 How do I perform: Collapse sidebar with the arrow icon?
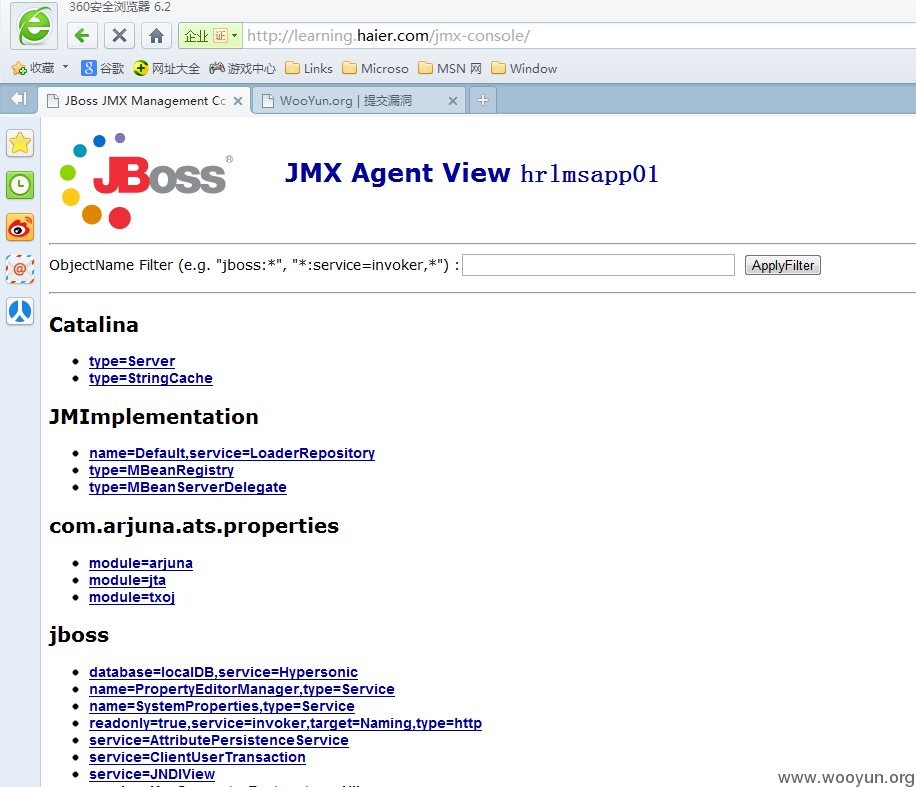click(x=19, y=99)
